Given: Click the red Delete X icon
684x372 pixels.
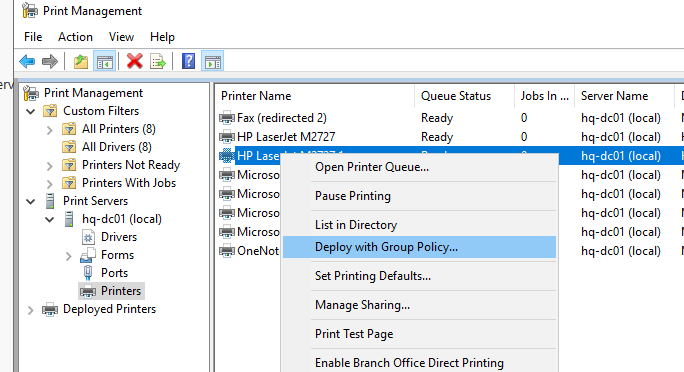Looking at the screenshot, I should (x=135, y=61).
